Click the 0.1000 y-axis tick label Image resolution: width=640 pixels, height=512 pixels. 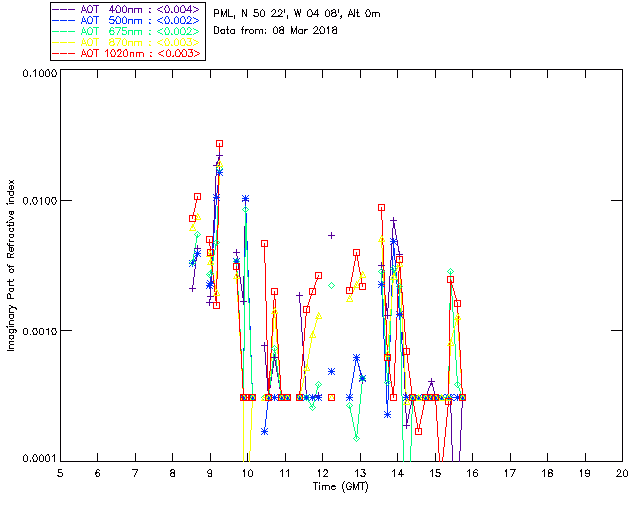click(x=38, y=75)
